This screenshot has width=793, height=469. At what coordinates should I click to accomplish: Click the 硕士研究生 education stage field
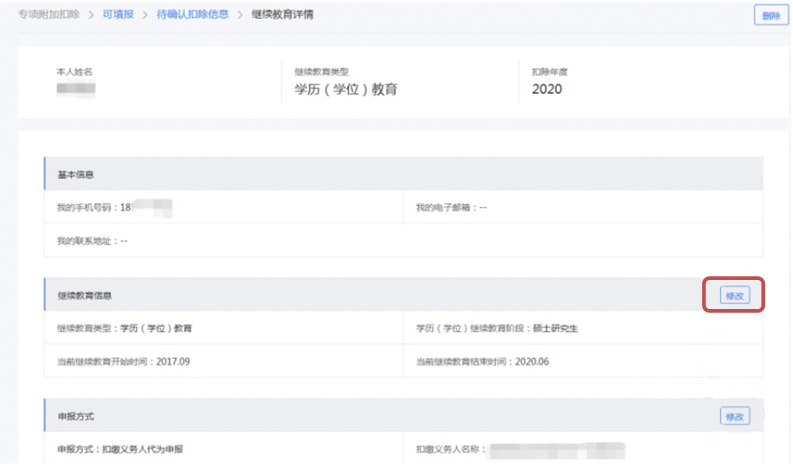(x=496, y=328)
